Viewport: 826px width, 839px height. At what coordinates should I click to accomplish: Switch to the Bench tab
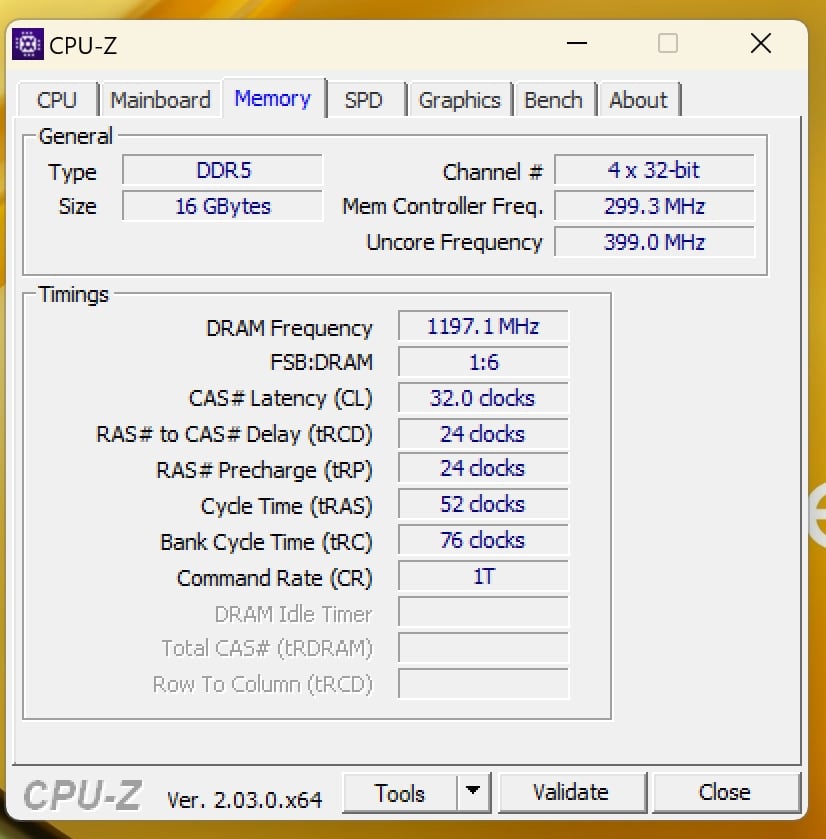click(x=553, y=100)
